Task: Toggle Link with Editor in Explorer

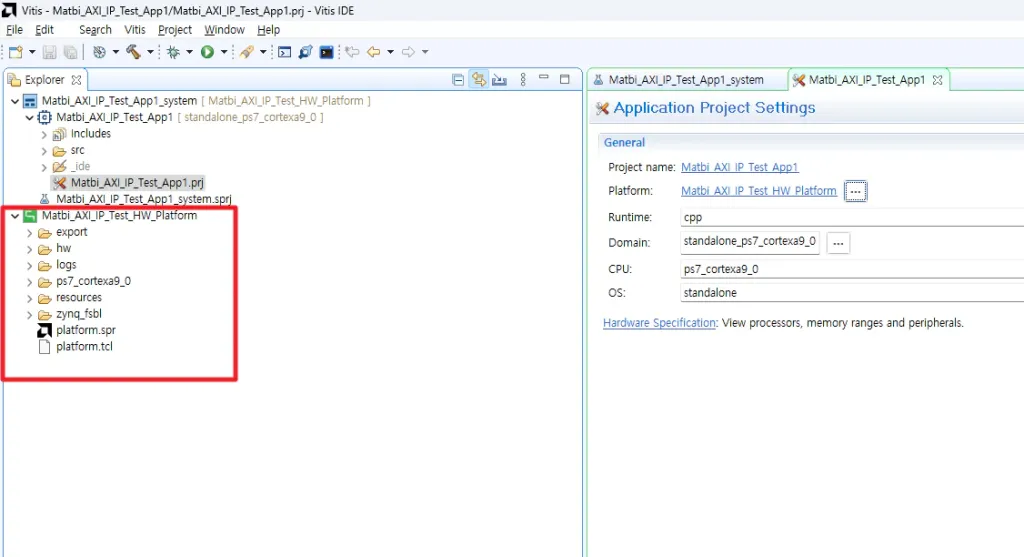Action: [479, 80]
